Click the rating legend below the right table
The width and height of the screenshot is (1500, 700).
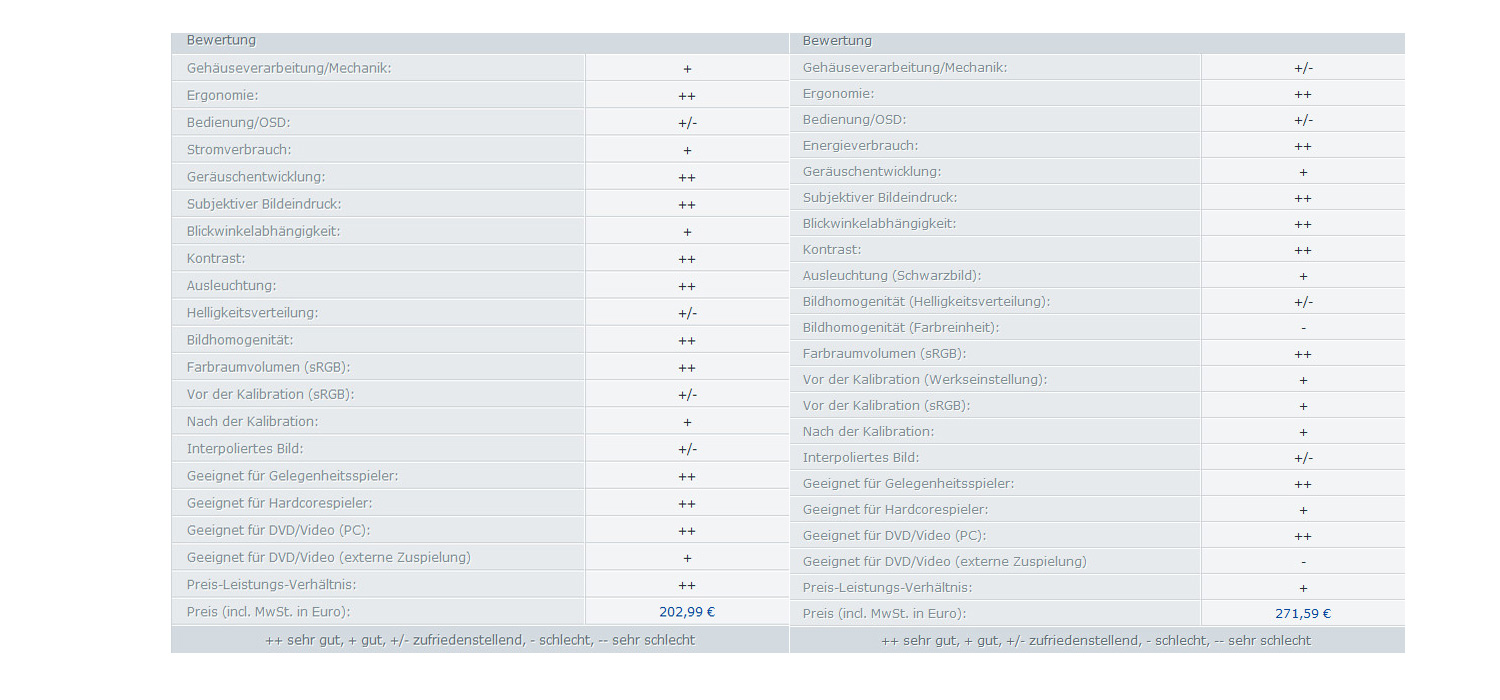click(x=1096, y=640)
